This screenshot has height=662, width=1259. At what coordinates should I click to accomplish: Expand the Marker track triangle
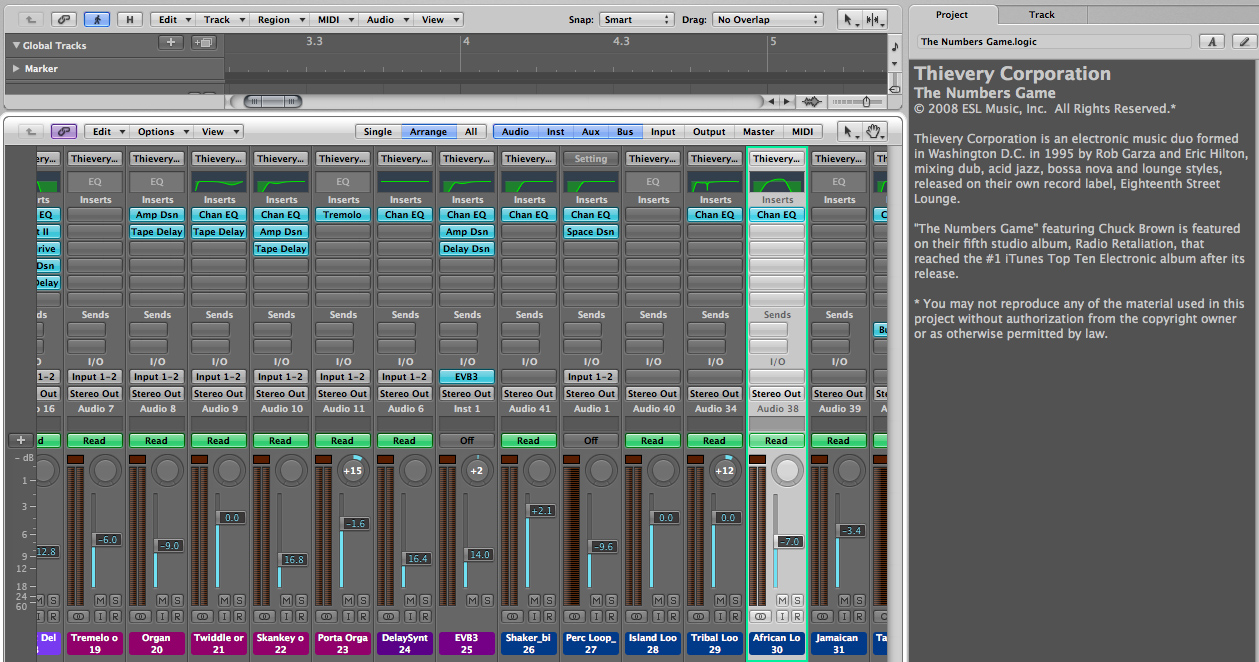pyautogui.click(x=16, y=68)
